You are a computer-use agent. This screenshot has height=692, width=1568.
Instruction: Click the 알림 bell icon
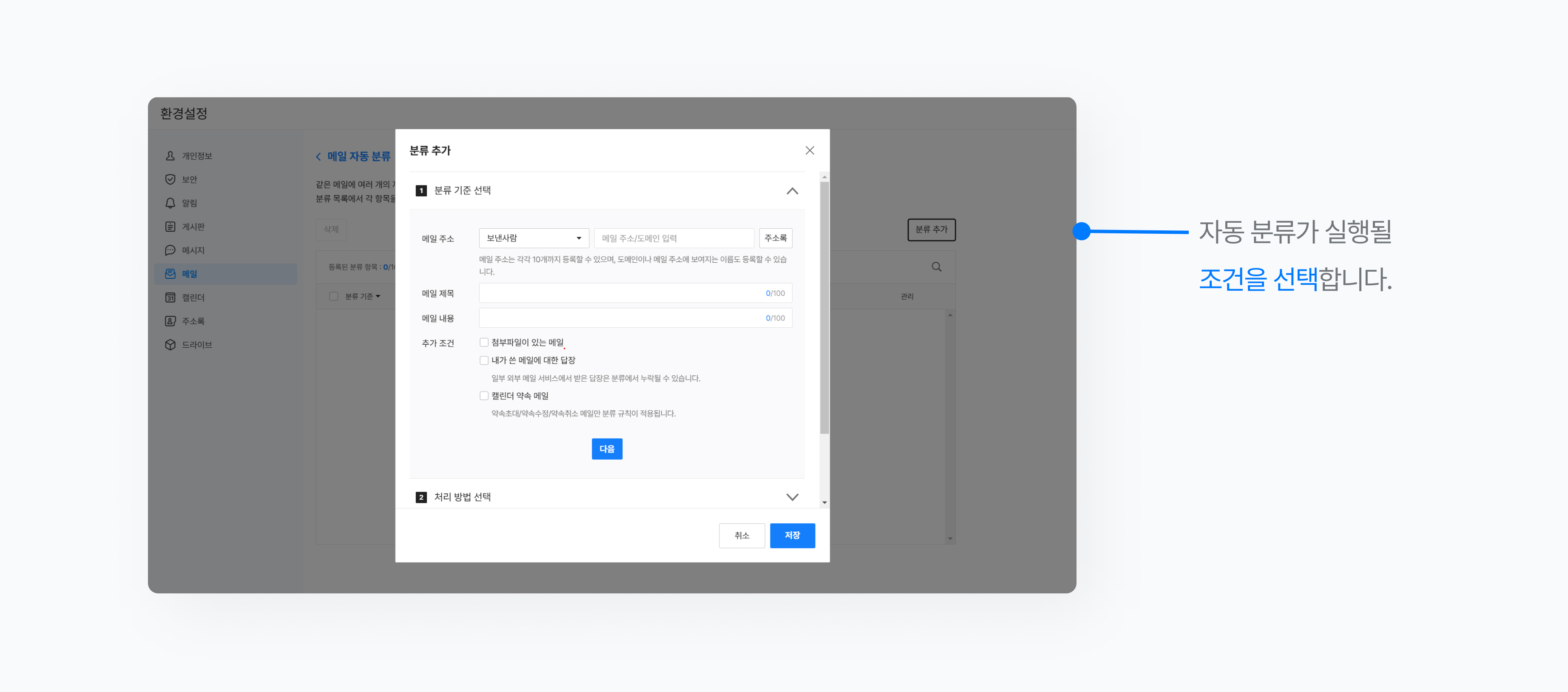pos(170,203)
